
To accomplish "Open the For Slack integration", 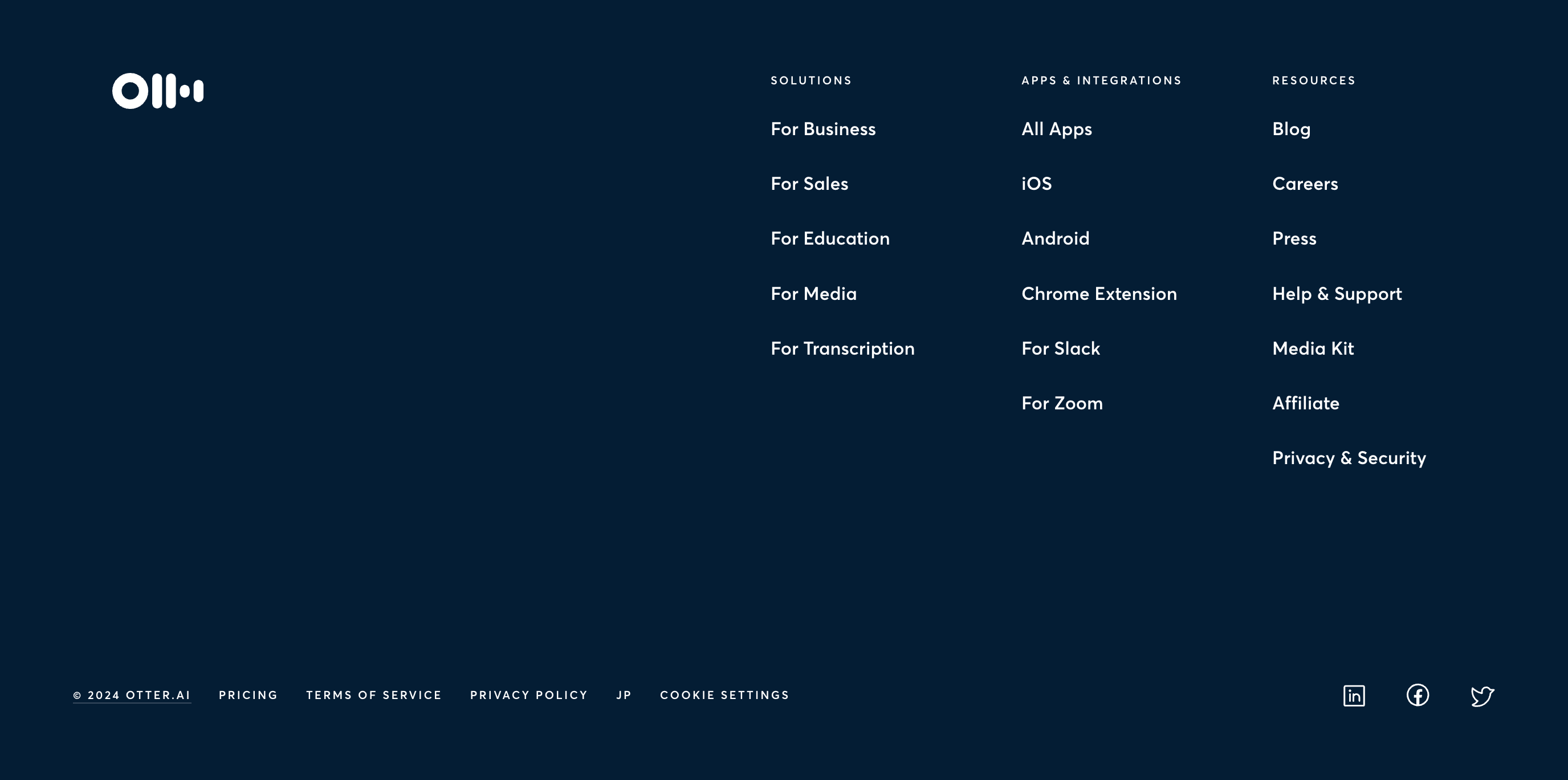I will click(1060, 348).
